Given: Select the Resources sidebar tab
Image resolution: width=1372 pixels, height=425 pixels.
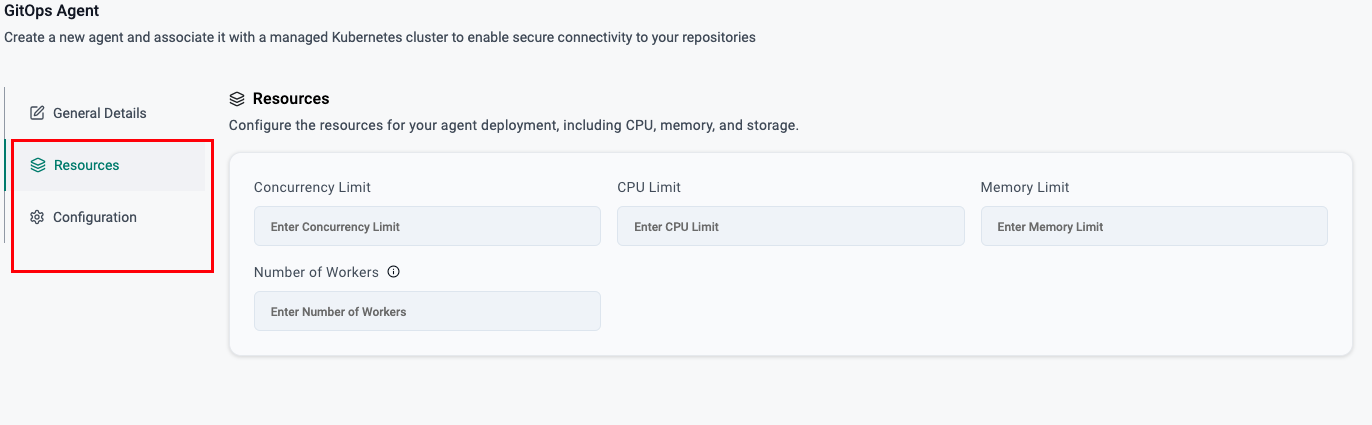Looking at the screenshot, I should coord(106,165).
